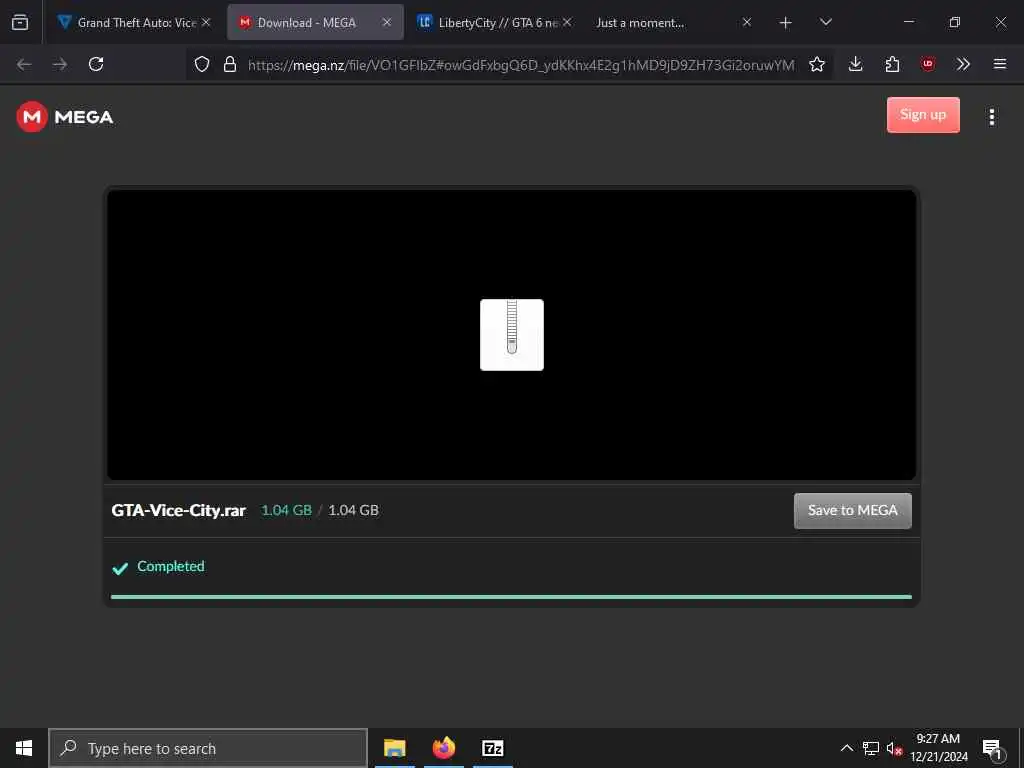Close the Download - MEGA tab
This screenshot has width=1024, height=768.
tap(387, 22)
